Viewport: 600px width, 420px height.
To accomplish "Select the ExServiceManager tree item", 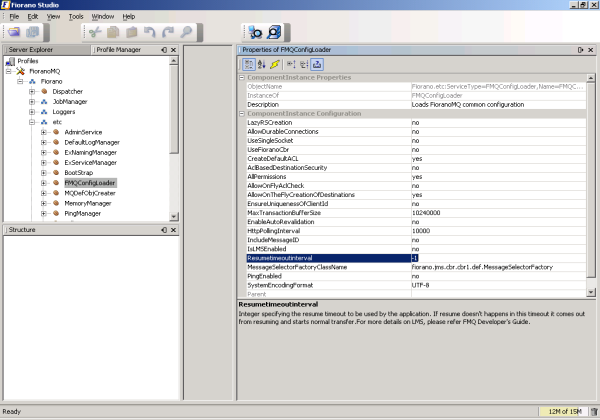I will [x=91, y=163].
